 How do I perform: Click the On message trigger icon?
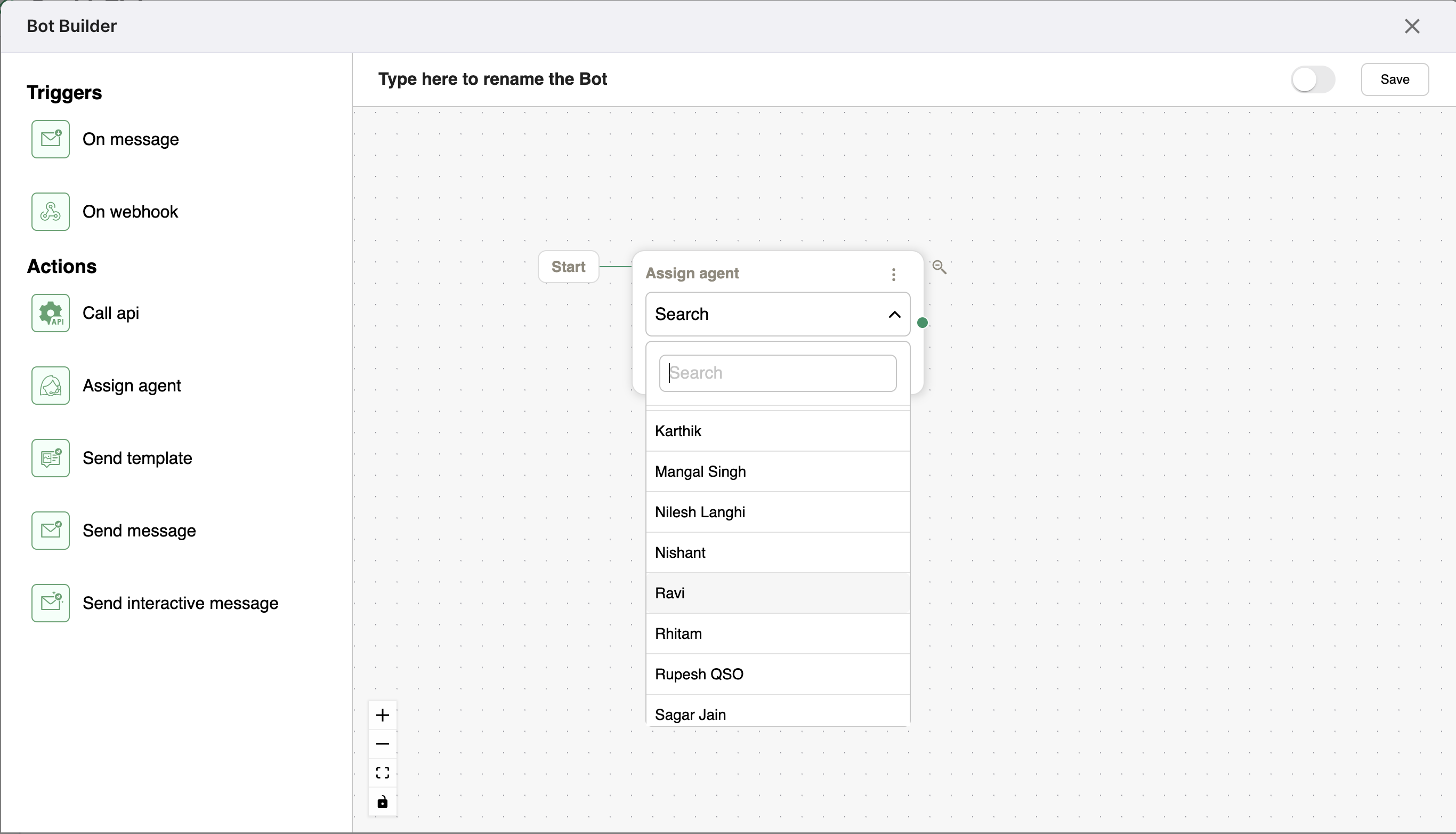pos(51,139)
